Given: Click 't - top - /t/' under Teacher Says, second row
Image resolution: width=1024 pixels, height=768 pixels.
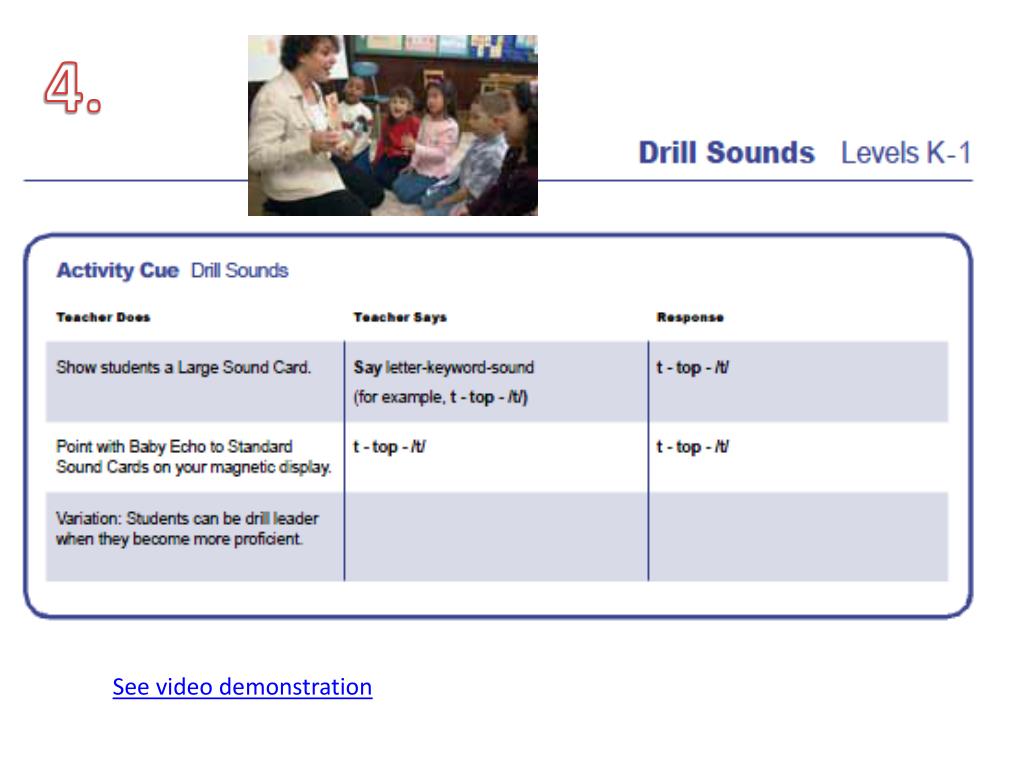Looking at the screenshot, I should 389,447.
